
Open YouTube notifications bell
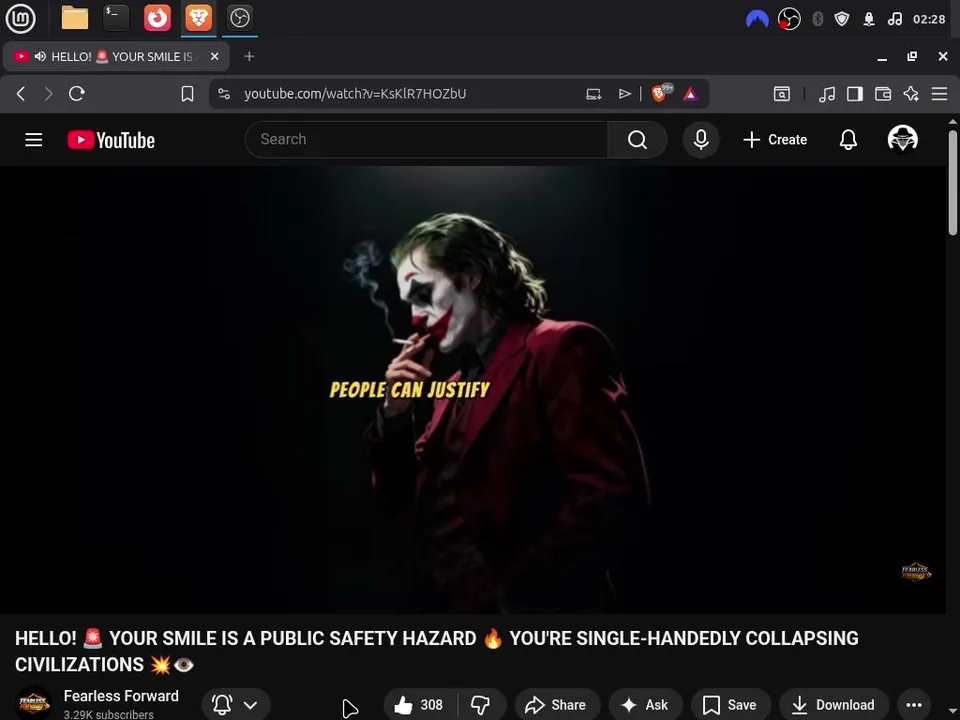point(848,140)
